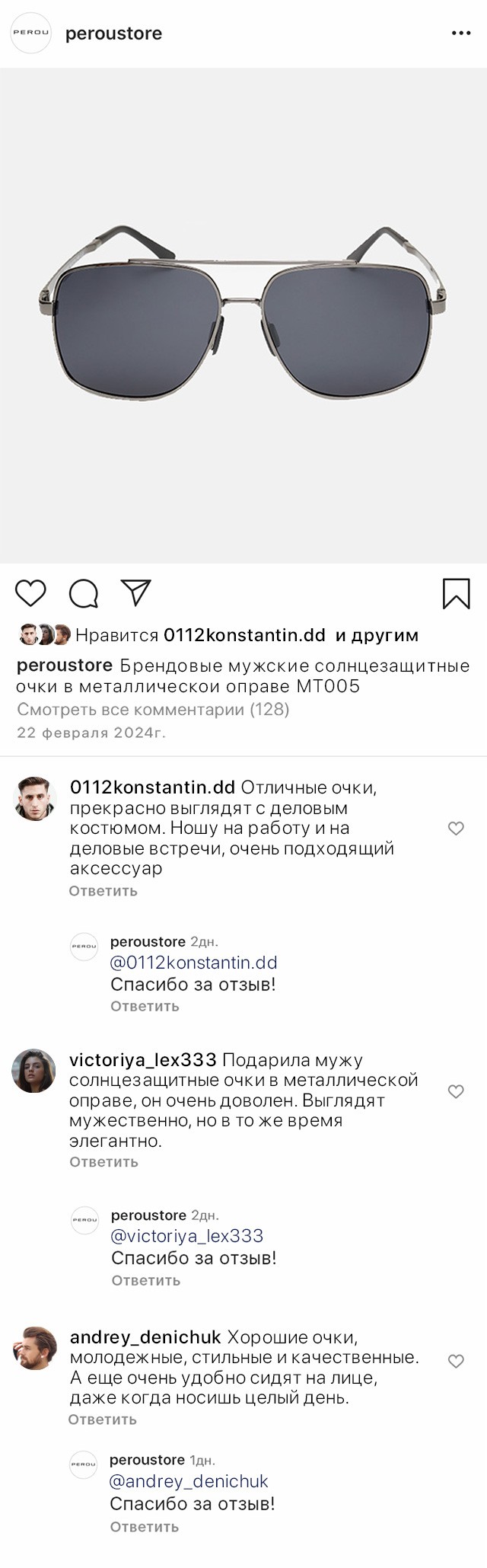Click the @victoriya_lex333 mention link
Image resolution: width=487 pixels, height=1568 pixels.
187,1236
